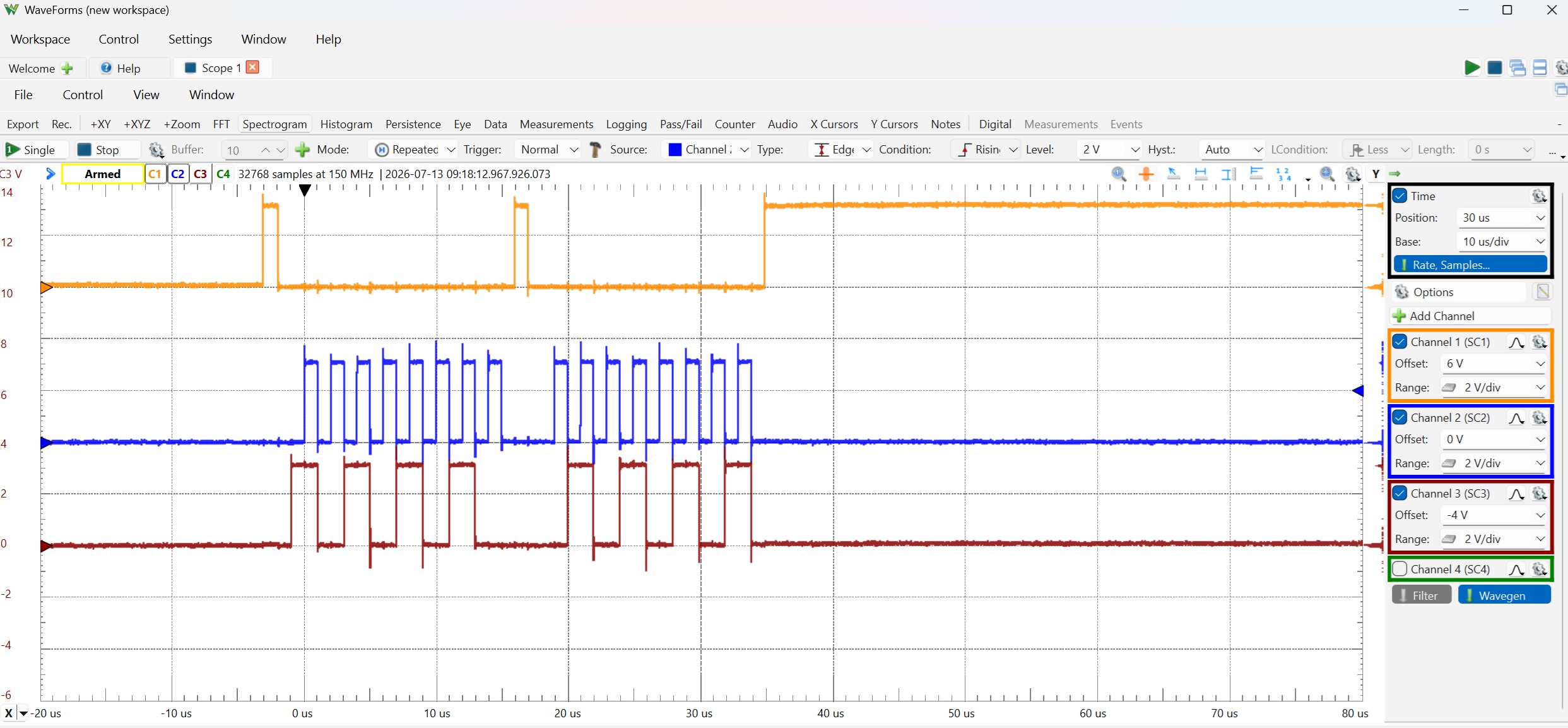Close the Scope 1 tab

click(253, 67)
